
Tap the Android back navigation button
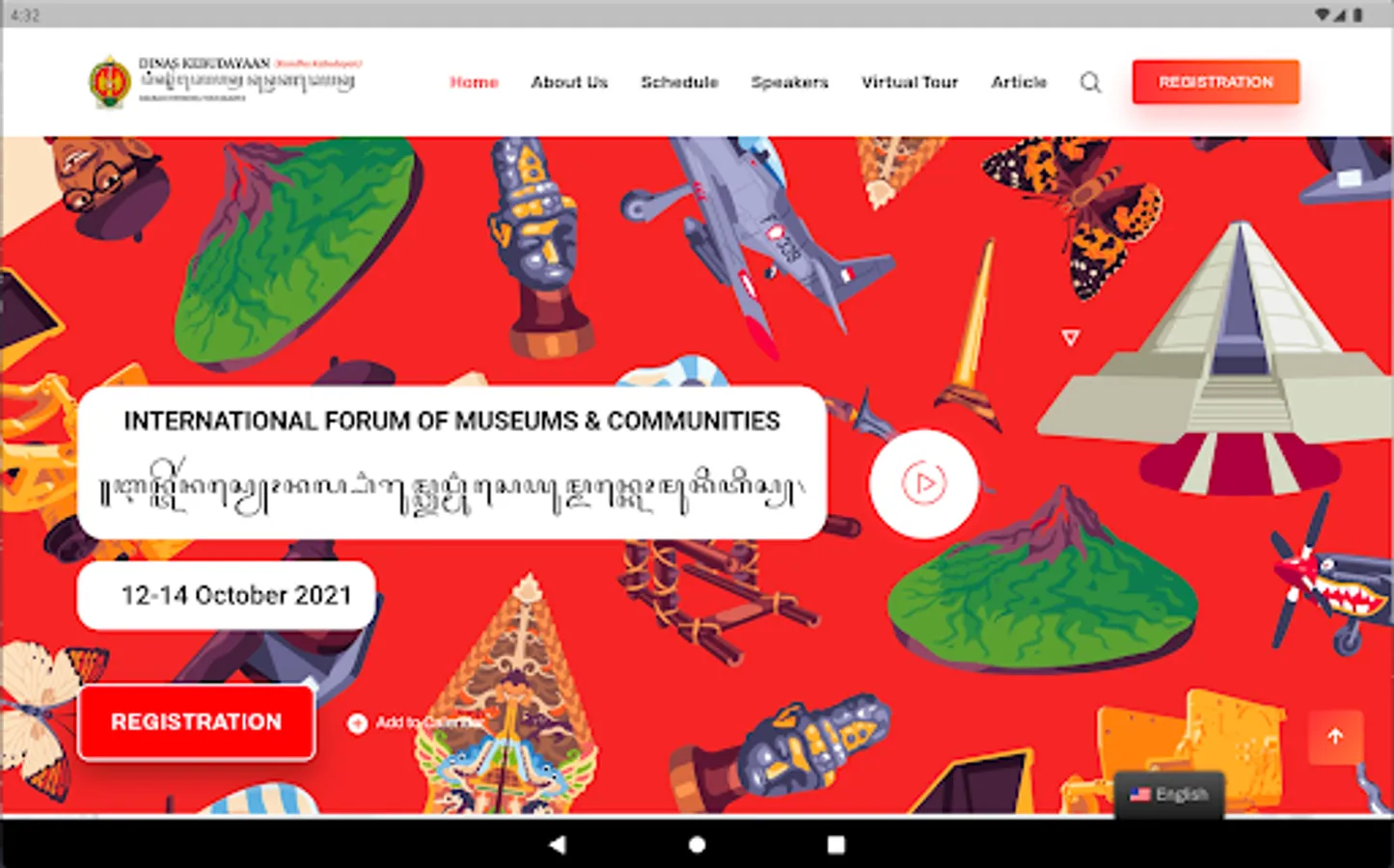point(557,845)
